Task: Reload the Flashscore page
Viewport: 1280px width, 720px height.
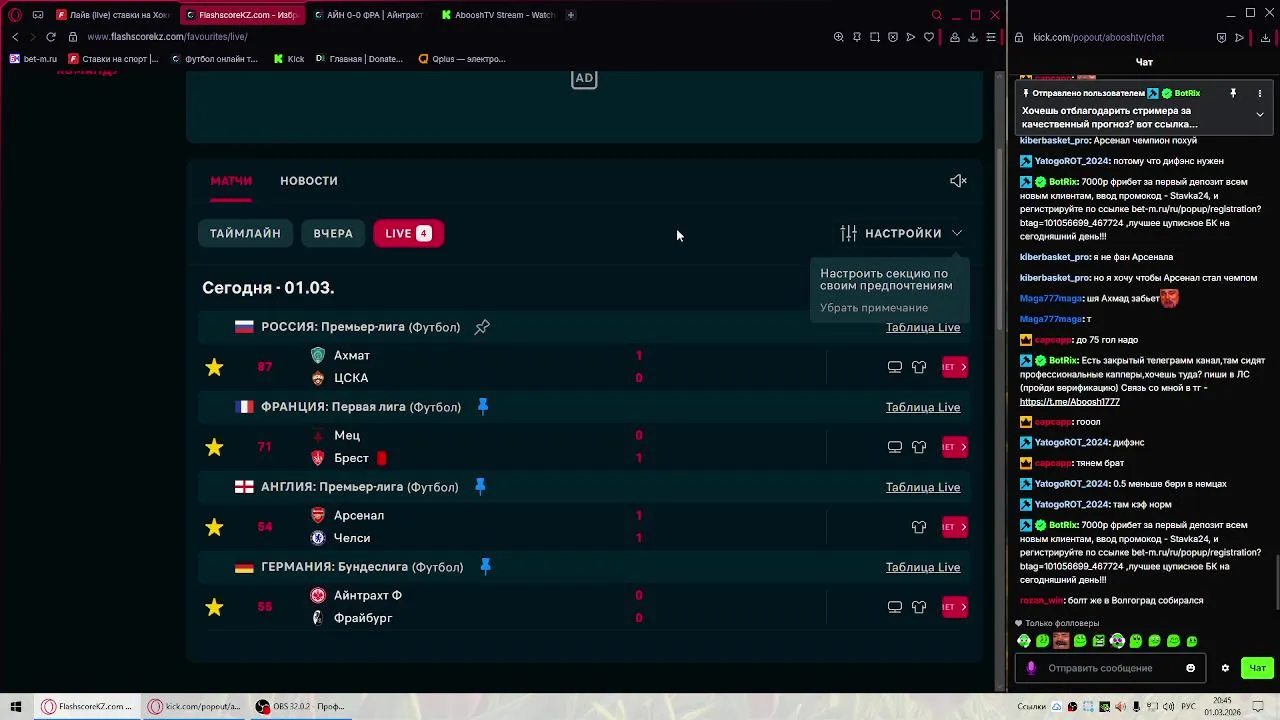Action: tap(50, 37)
